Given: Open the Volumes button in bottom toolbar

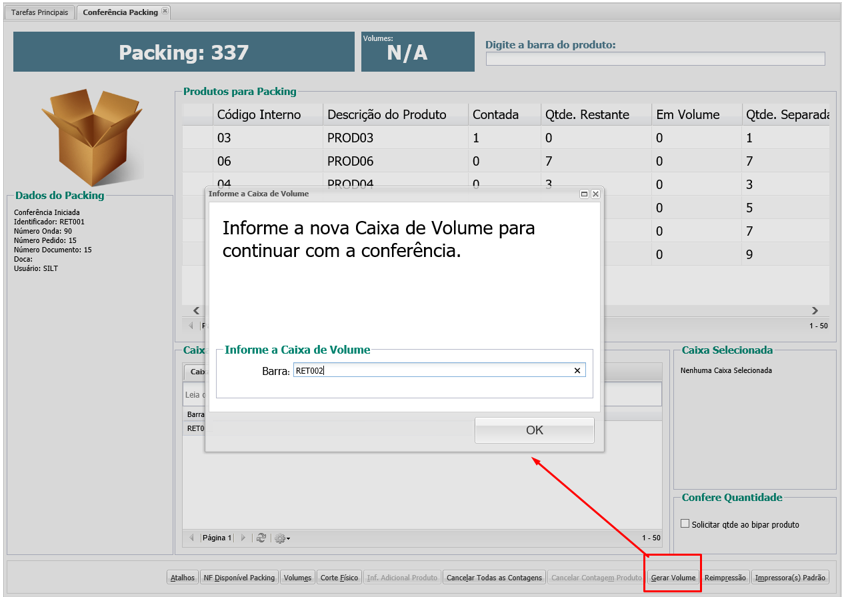Looking at the screenshot, I should [x=297, y=578].
